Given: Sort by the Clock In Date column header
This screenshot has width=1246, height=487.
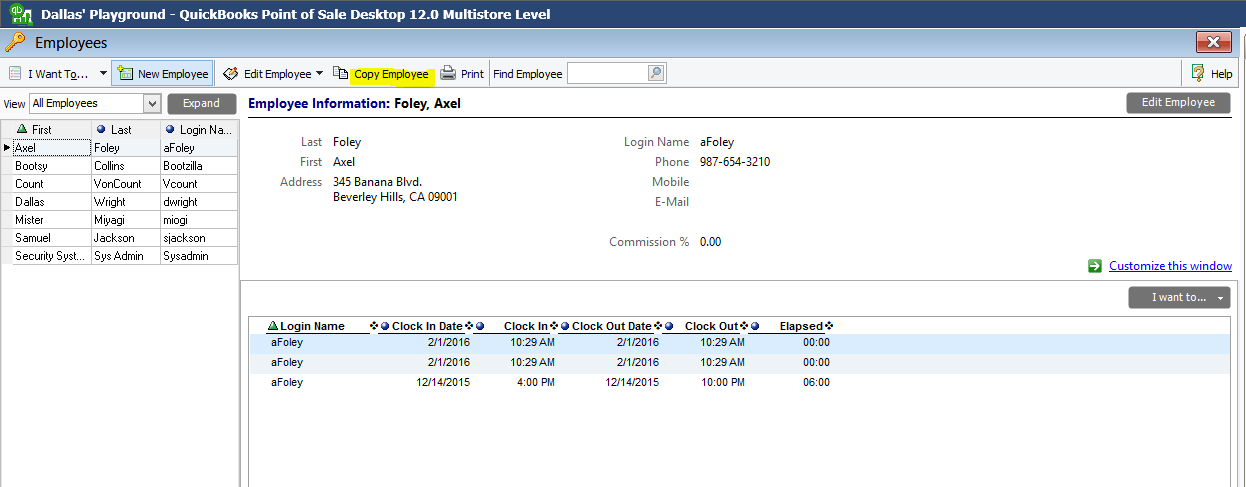Looking at the screenshot, I should point(427,326).
